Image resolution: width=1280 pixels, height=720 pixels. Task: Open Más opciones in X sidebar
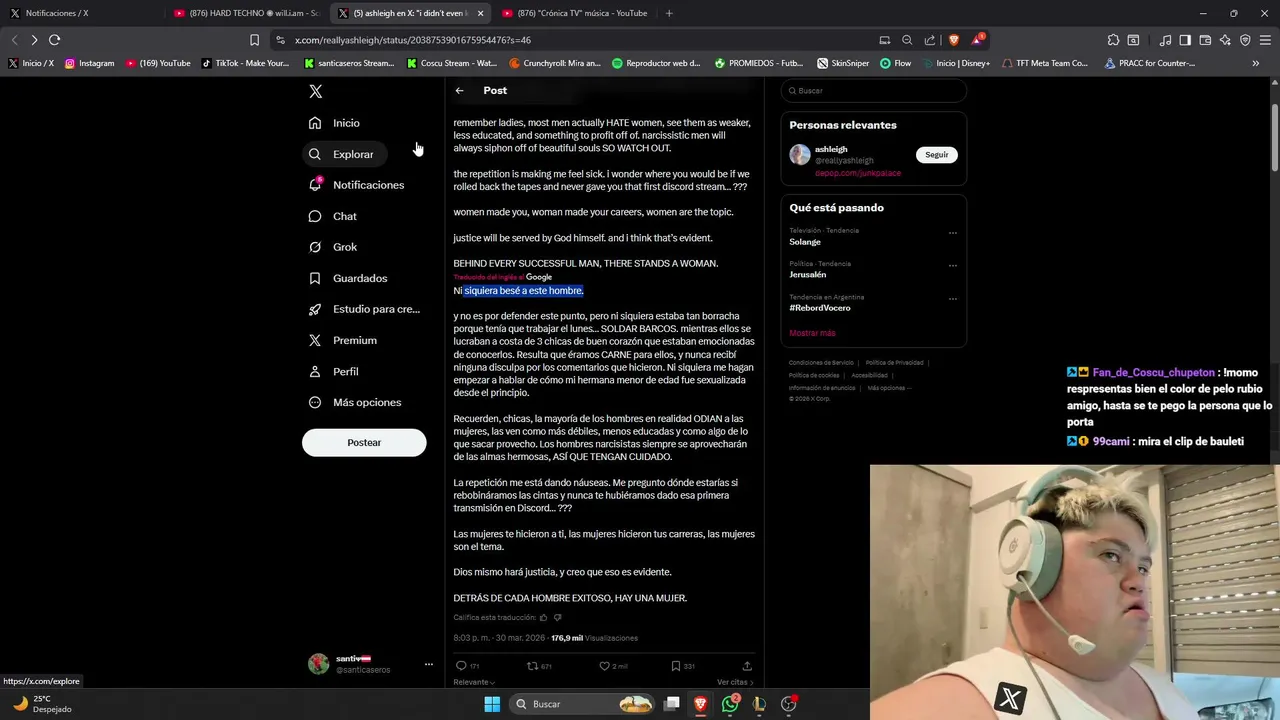click(354, 402)
